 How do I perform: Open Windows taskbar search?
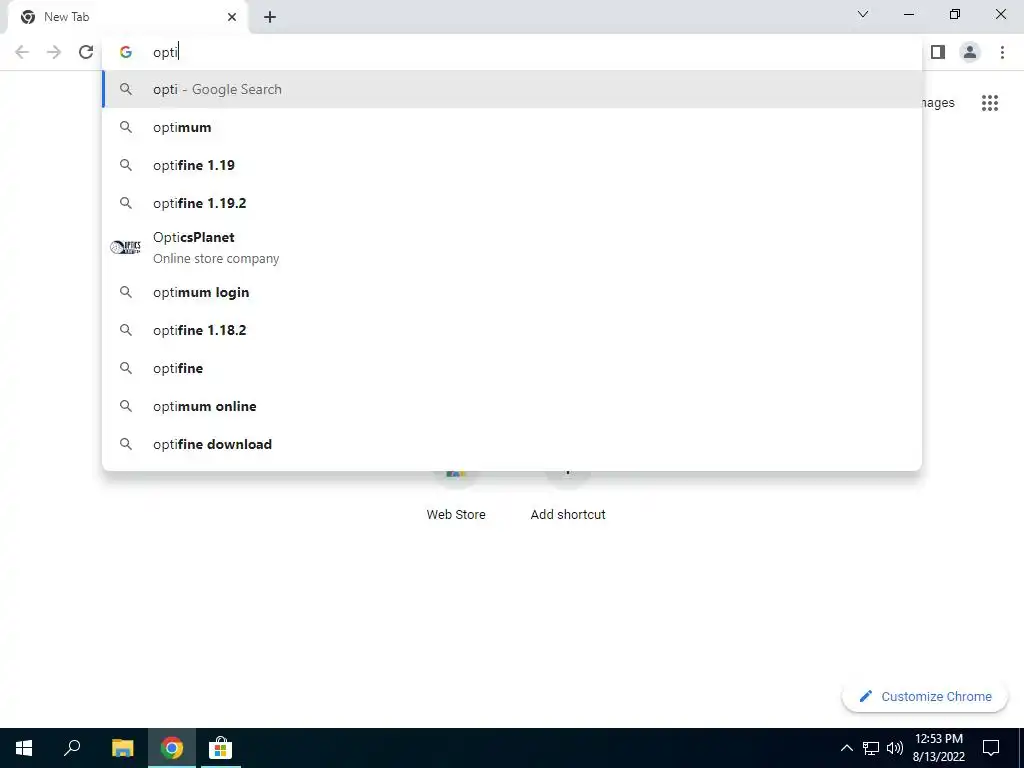[72, 748]
